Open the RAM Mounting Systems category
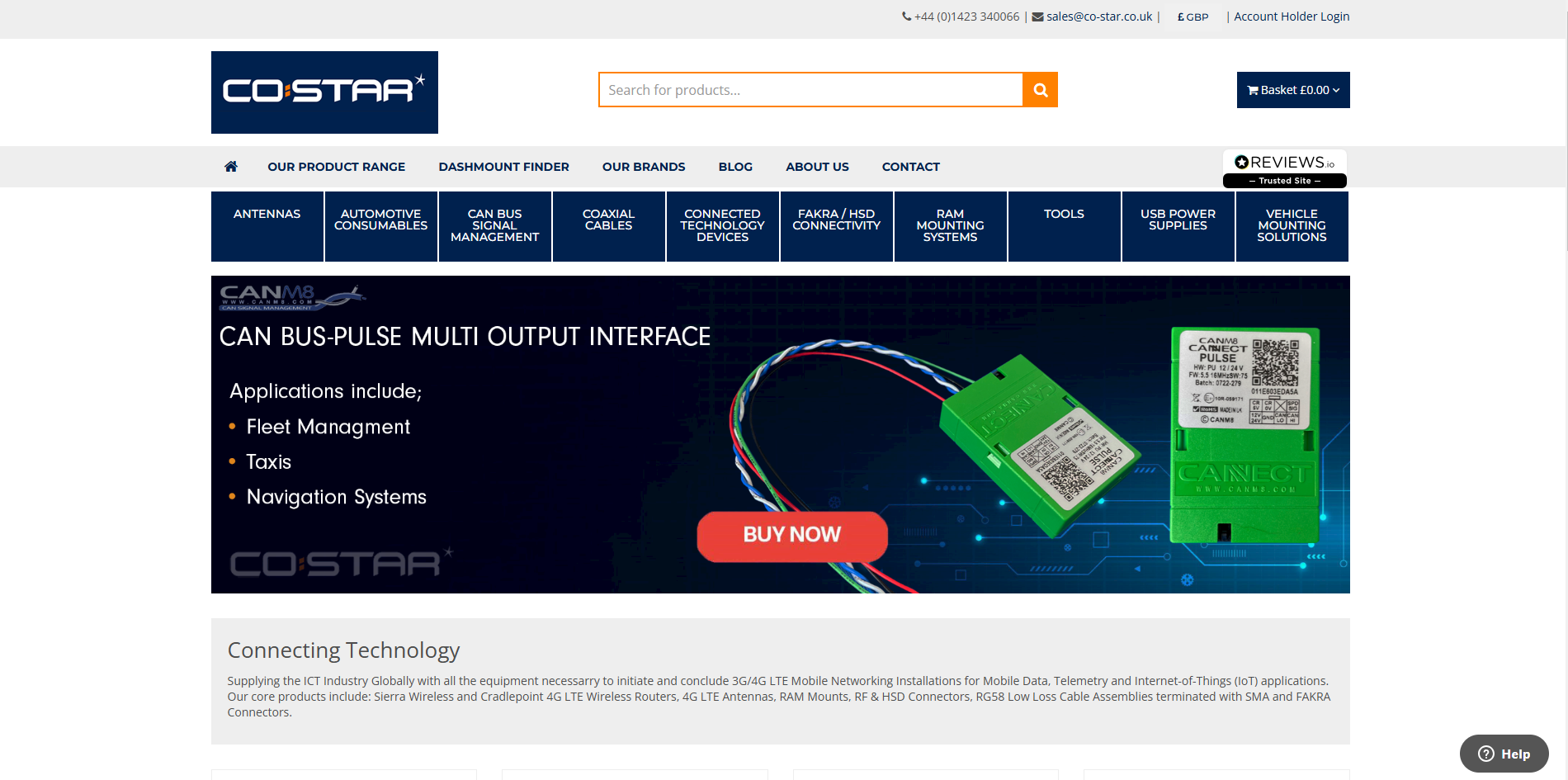Viewport: 1568px width, 780px height. point(950,225)
